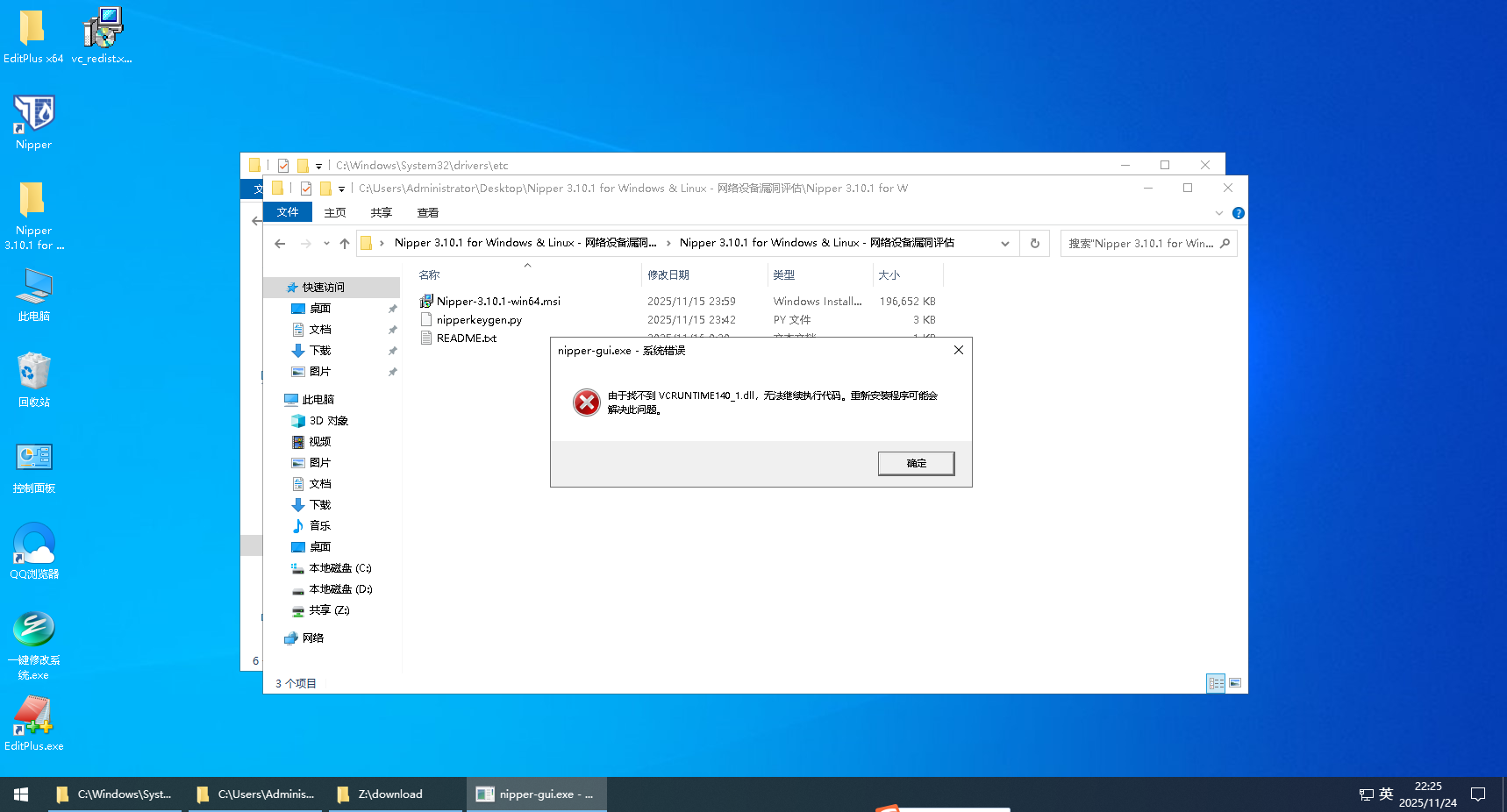Close the nipper-gui.exe error dialog
The image size is (1507, 812).
click(x=958, y=350)
